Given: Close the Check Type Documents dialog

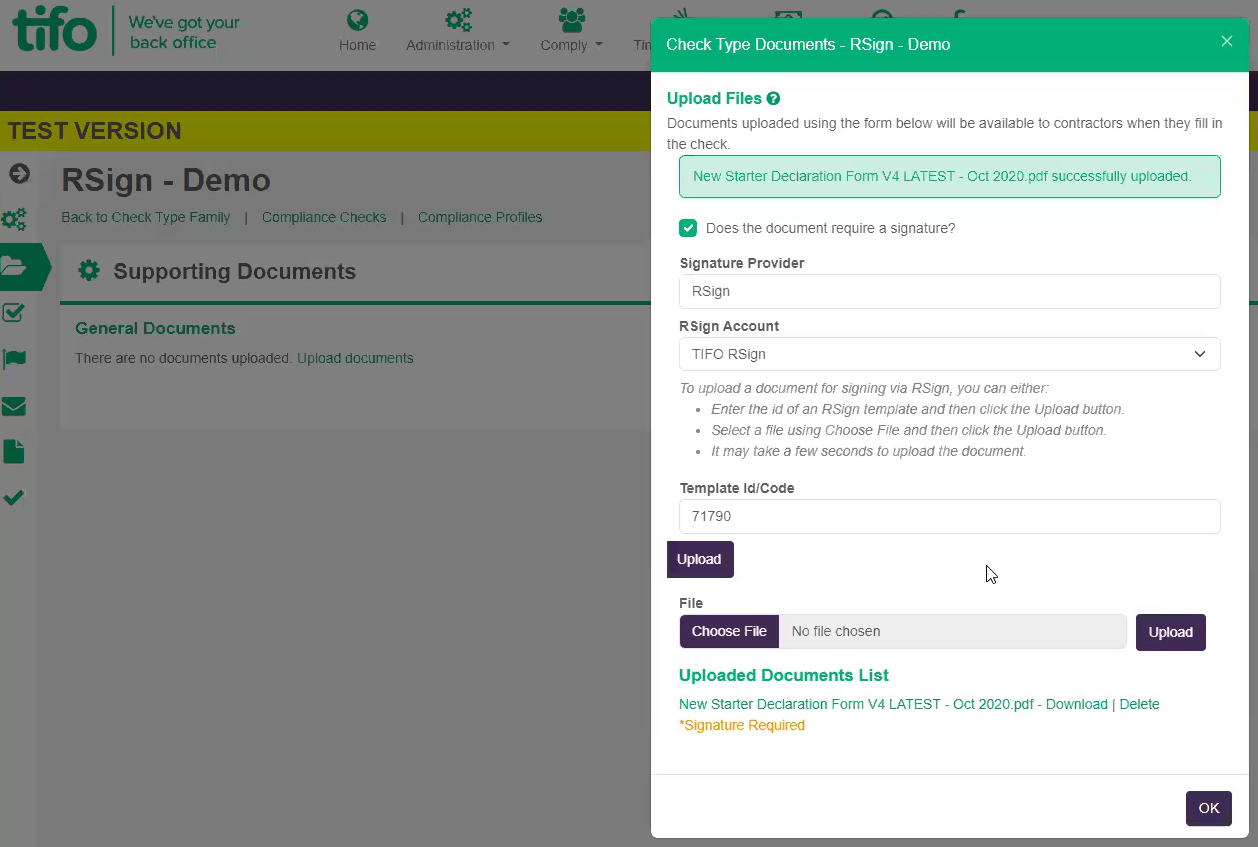Looking at the screenshot, I should [x=1227, y=42].
